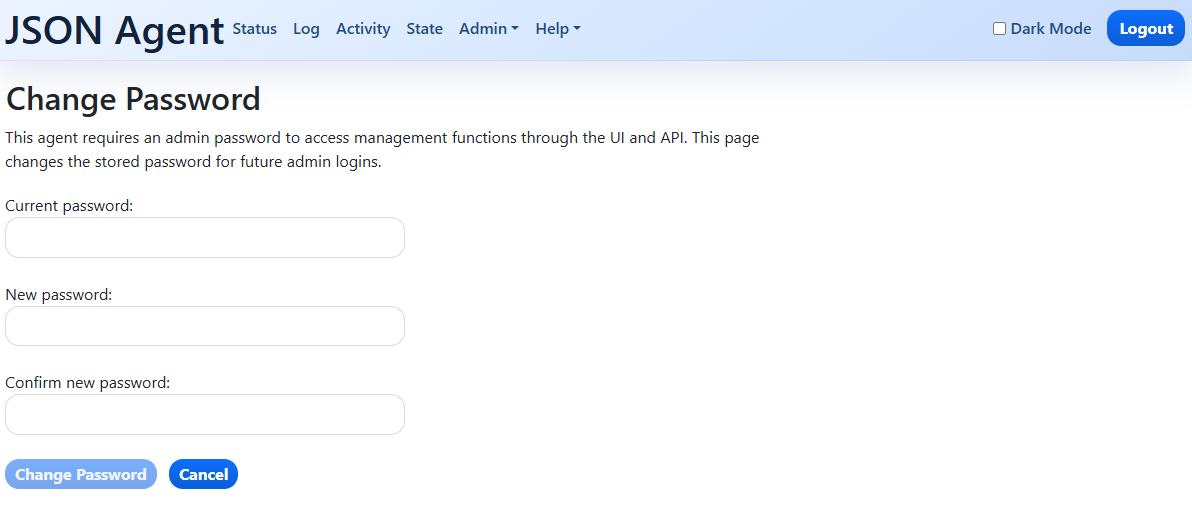
Task: Expand the Help dropdown menu
Action: [558, 29]
